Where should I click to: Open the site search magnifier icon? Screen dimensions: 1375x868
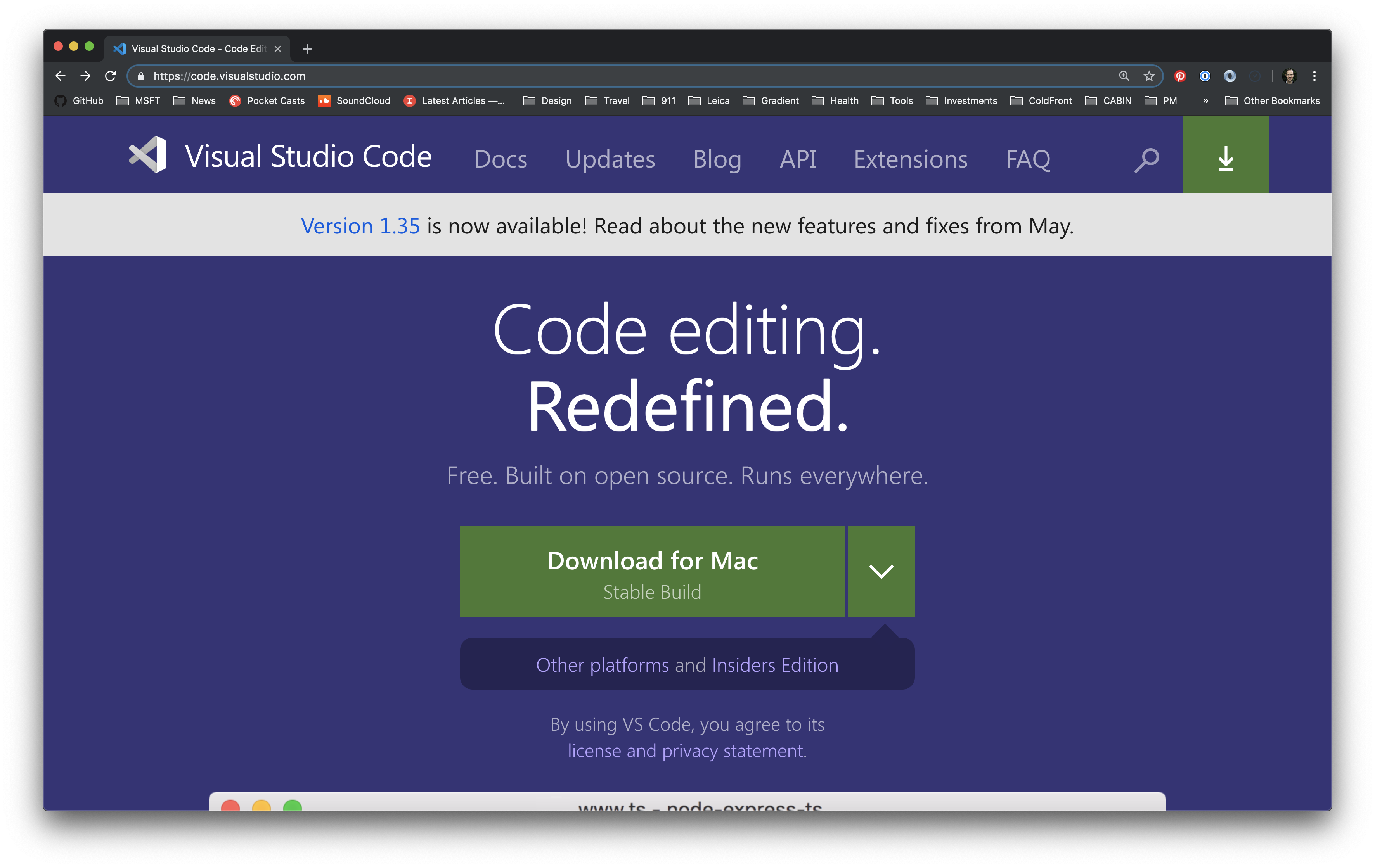(x=1146, y=160)
